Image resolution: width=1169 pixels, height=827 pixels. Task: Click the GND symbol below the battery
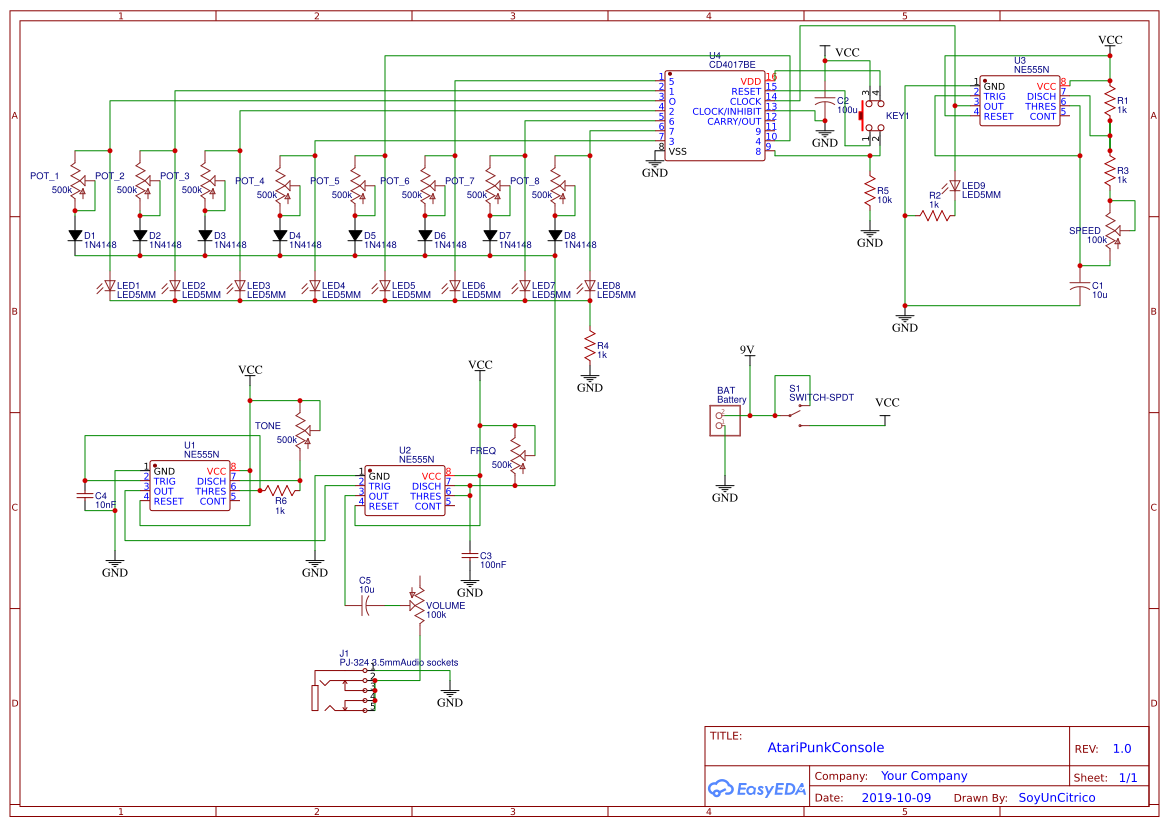pyautogui.click(x=724, y=488)
